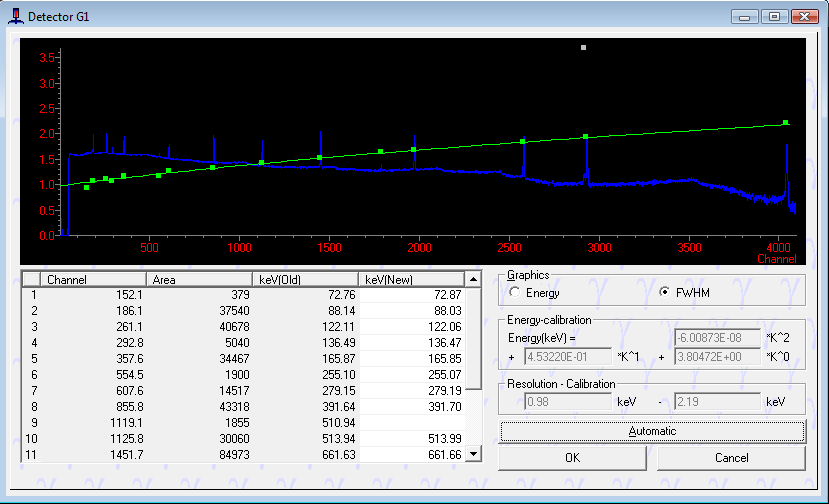
Task: Click the 0.98 keV resolution field
Action: pos(567,401)
